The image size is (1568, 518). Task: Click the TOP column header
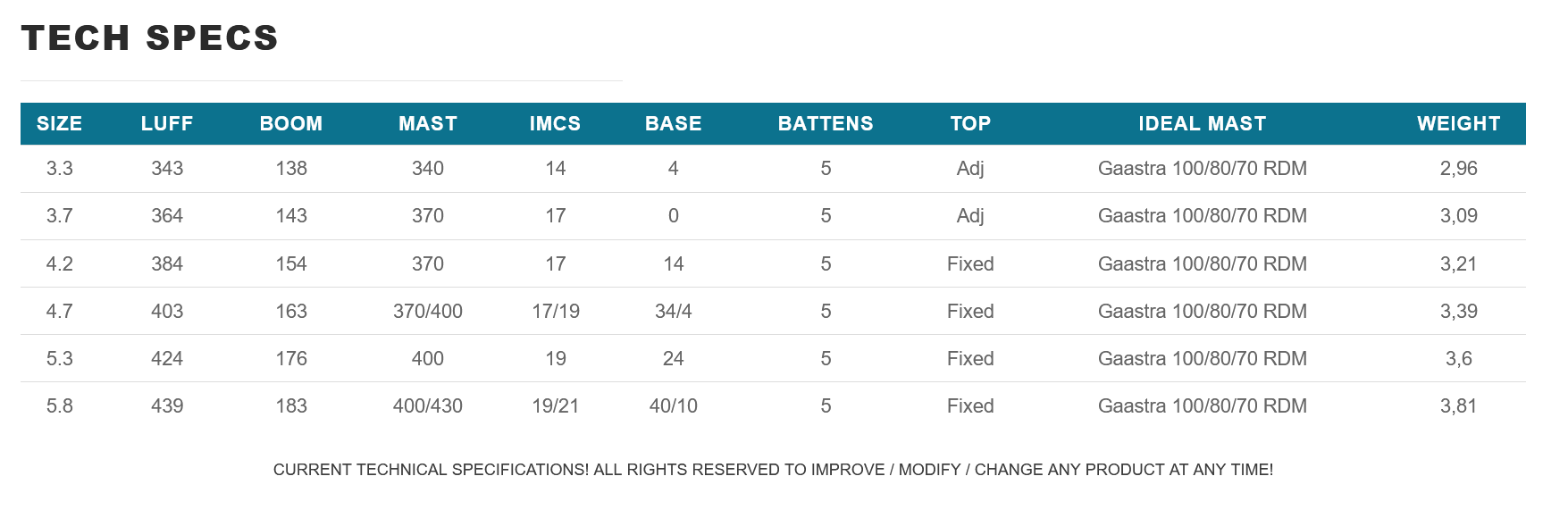970,123
